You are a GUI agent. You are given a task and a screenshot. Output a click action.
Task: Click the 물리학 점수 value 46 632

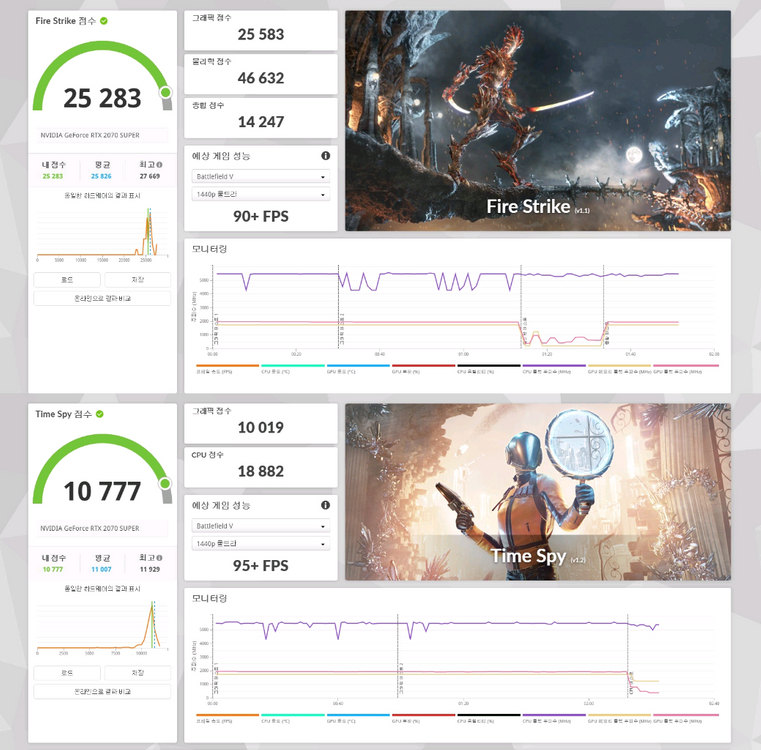coord(261,78)
